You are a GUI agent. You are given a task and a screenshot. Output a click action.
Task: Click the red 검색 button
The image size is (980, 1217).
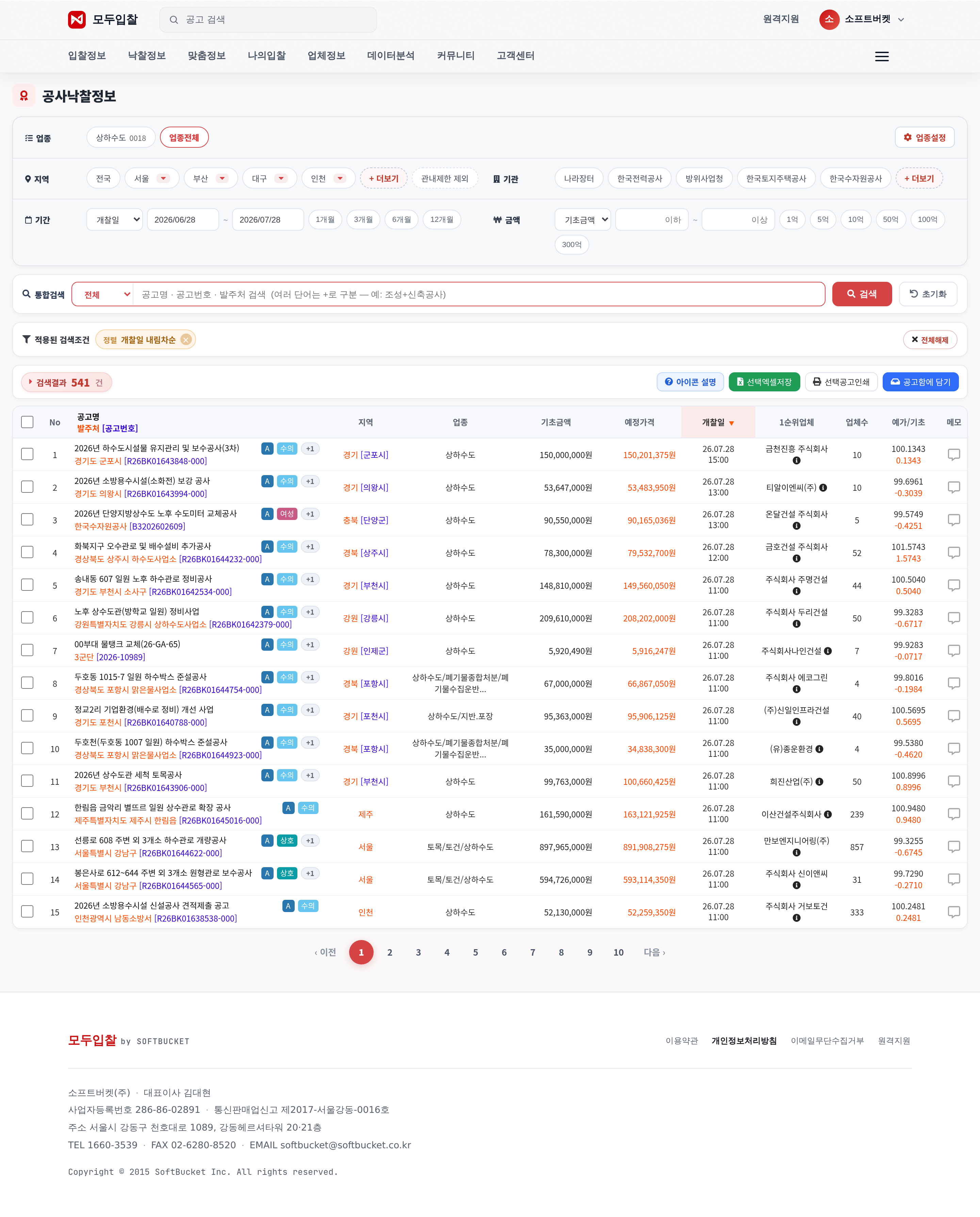pos(862,294)
